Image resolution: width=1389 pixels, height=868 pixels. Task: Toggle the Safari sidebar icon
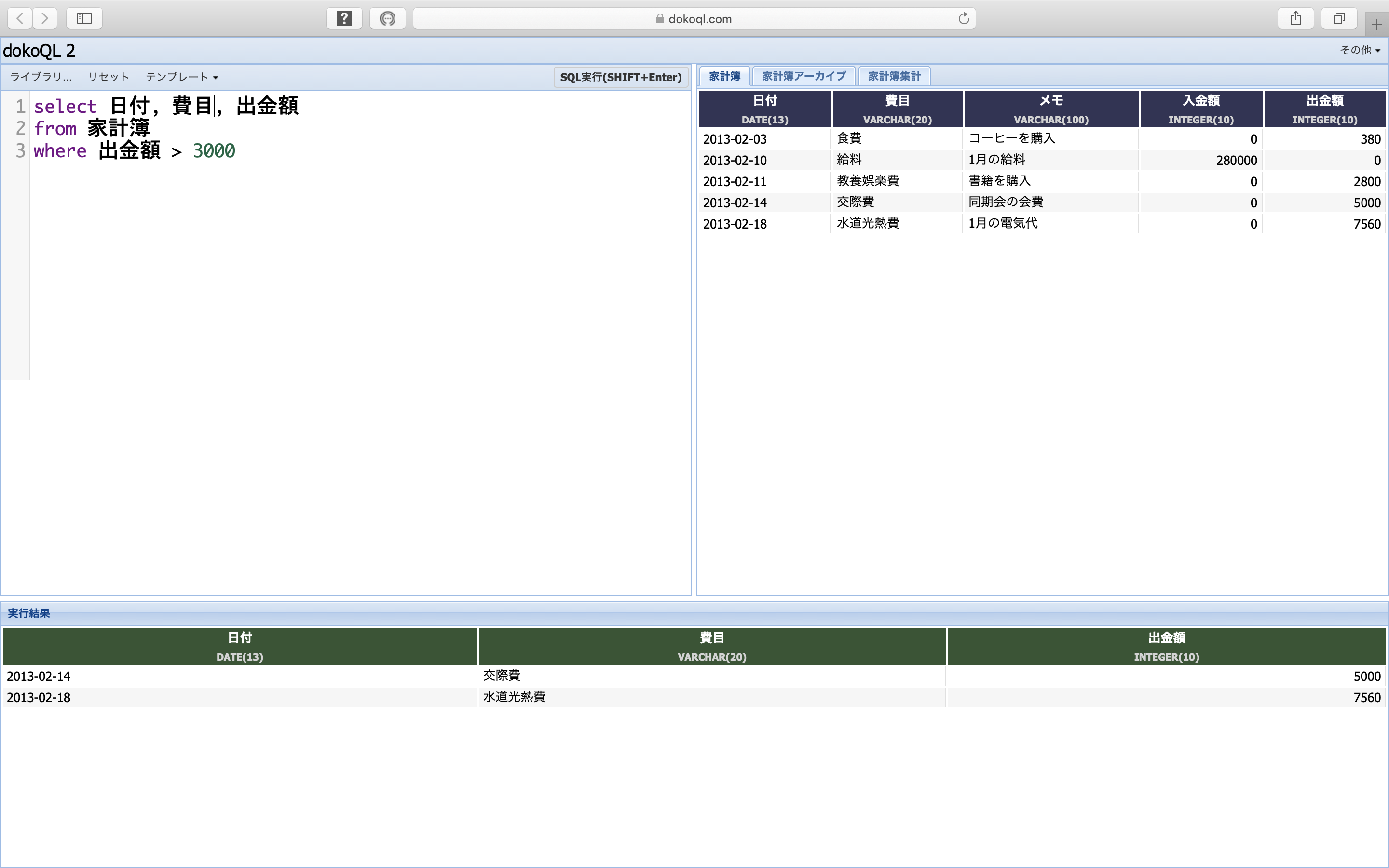pos(84,18)
